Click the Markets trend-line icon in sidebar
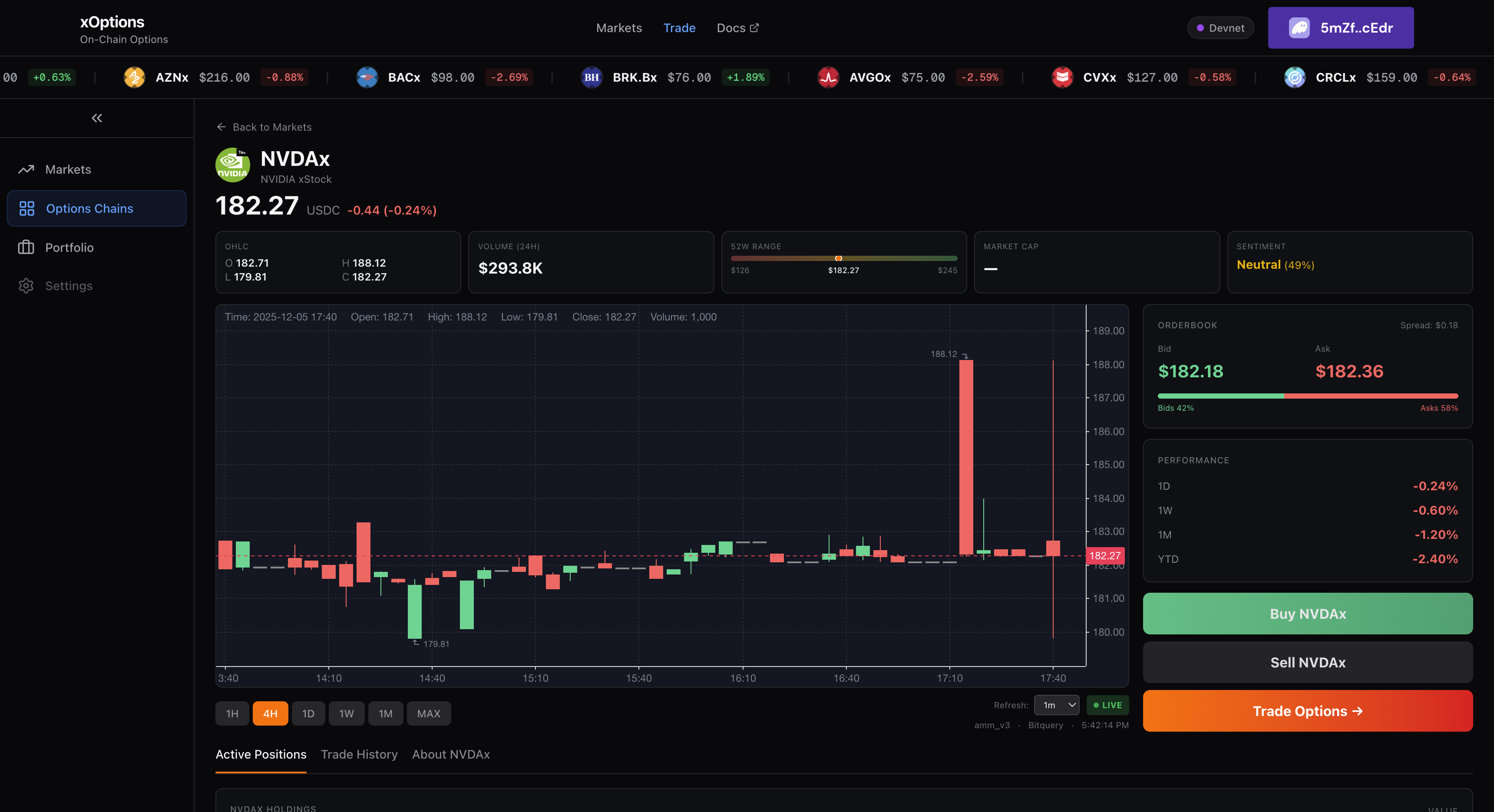 pyautogui.click(x=26, y=169)
